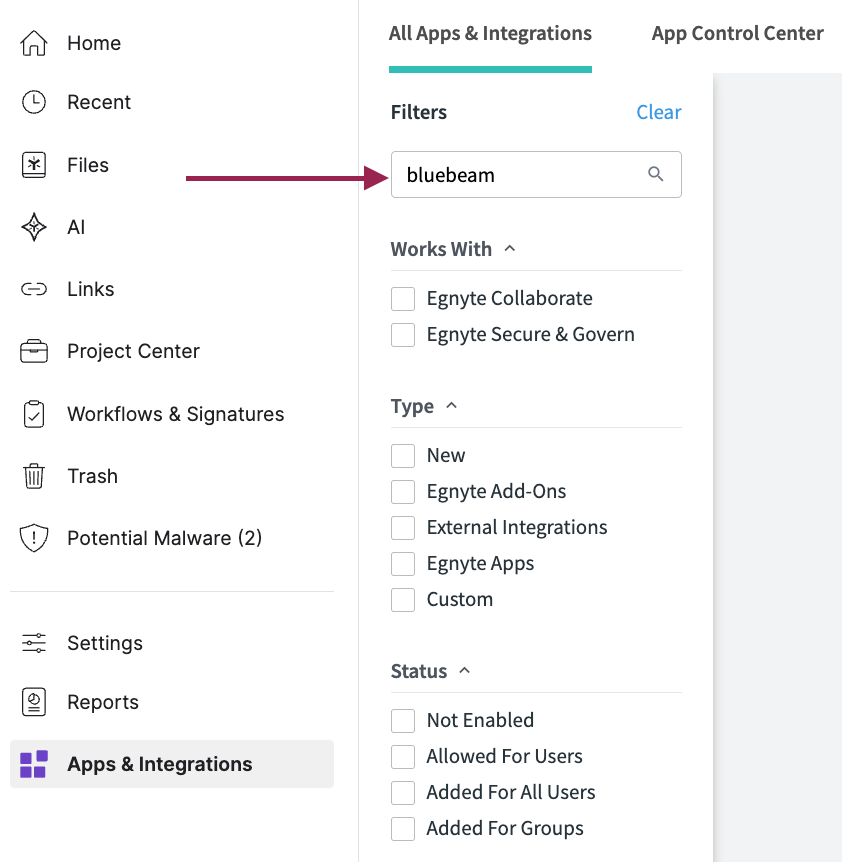Viewport: 842px width, 862px height.
Task: Check the Not Enabled status checkbox
Action: [403, 721]
